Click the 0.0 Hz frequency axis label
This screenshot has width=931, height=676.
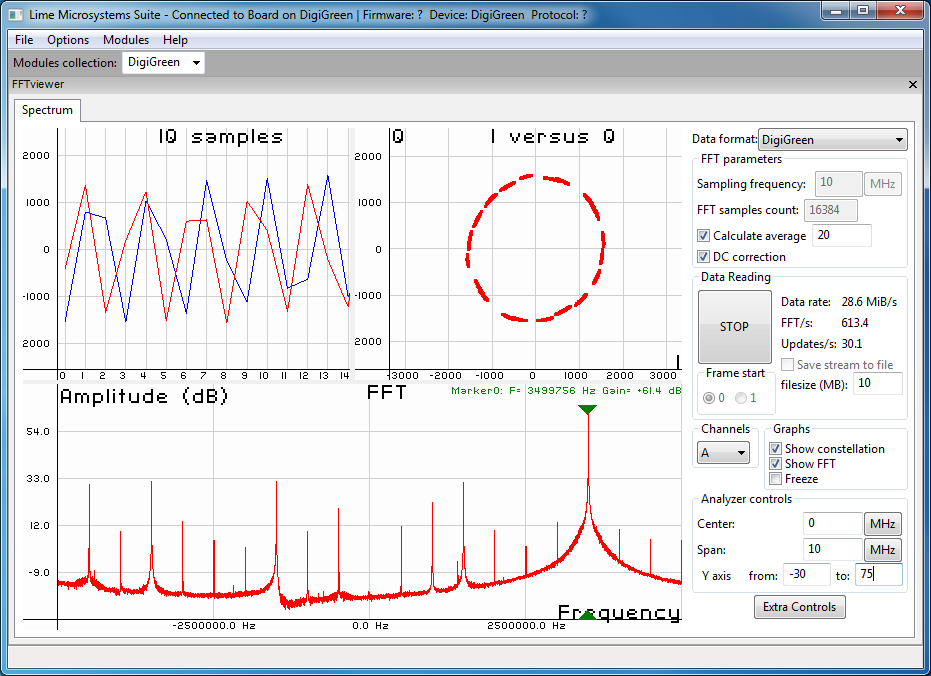point(370,626)
